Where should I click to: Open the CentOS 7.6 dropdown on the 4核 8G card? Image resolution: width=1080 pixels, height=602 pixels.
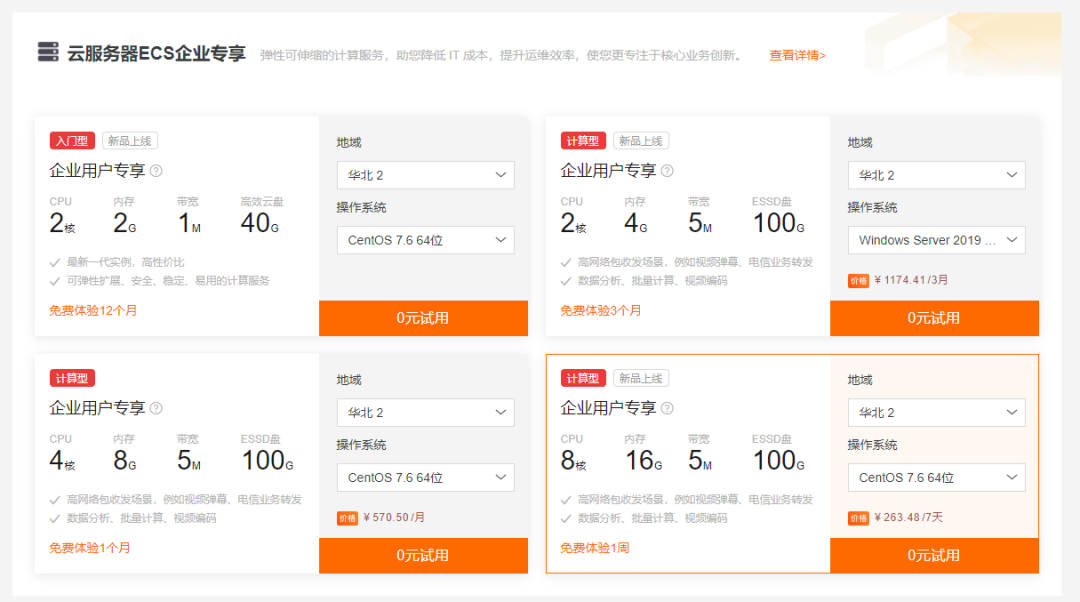point(425,477)
